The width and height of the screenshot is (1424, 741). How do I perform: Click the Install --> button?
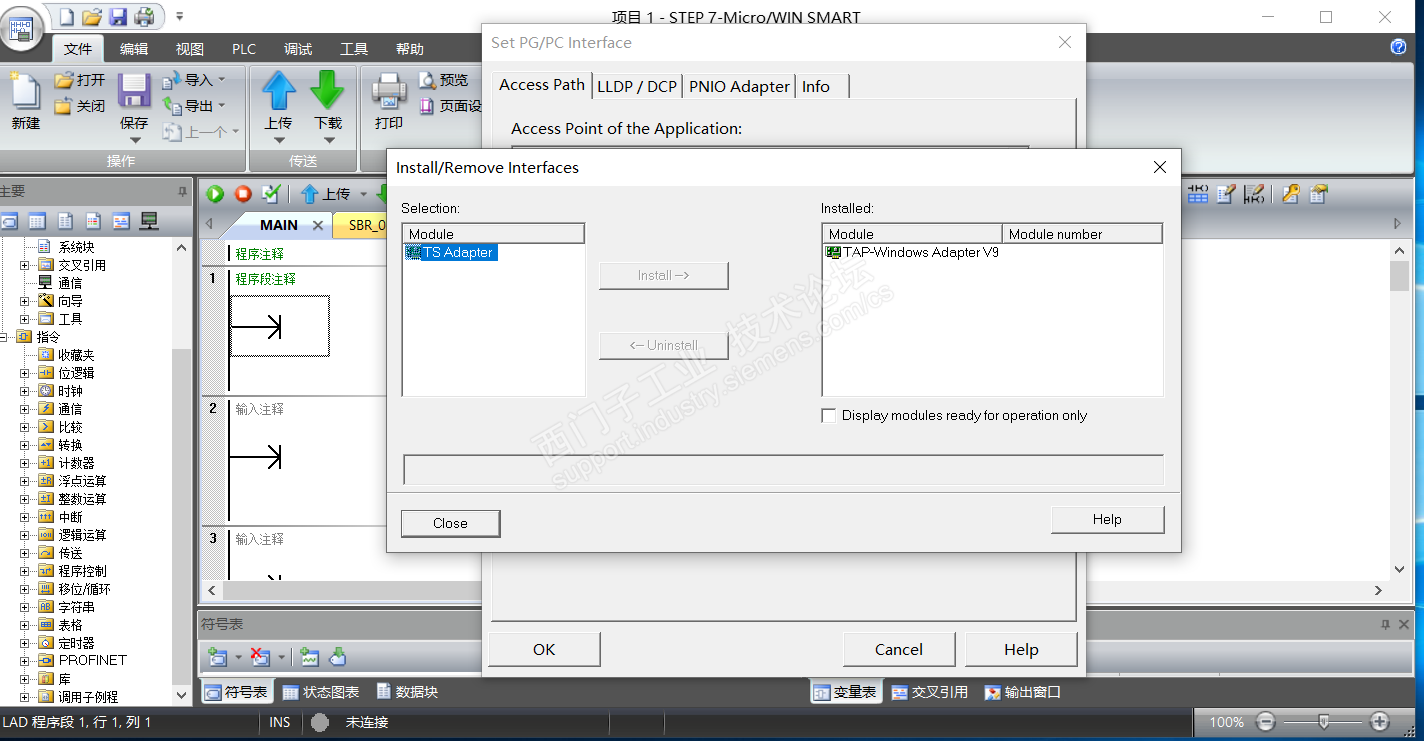tap(664, 275)
